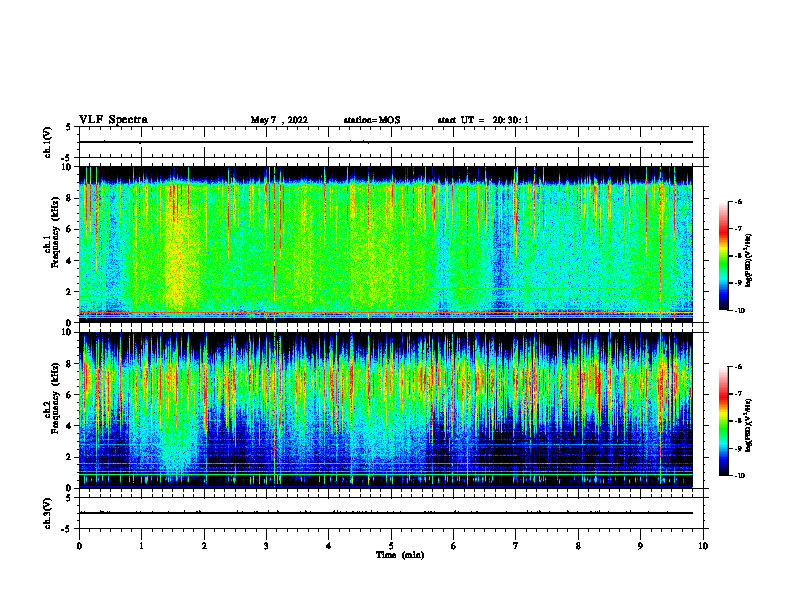Click the '9' tick on the time axis
Screen dimensions: 792x612
pyautogui.click(x=640, y=546)
